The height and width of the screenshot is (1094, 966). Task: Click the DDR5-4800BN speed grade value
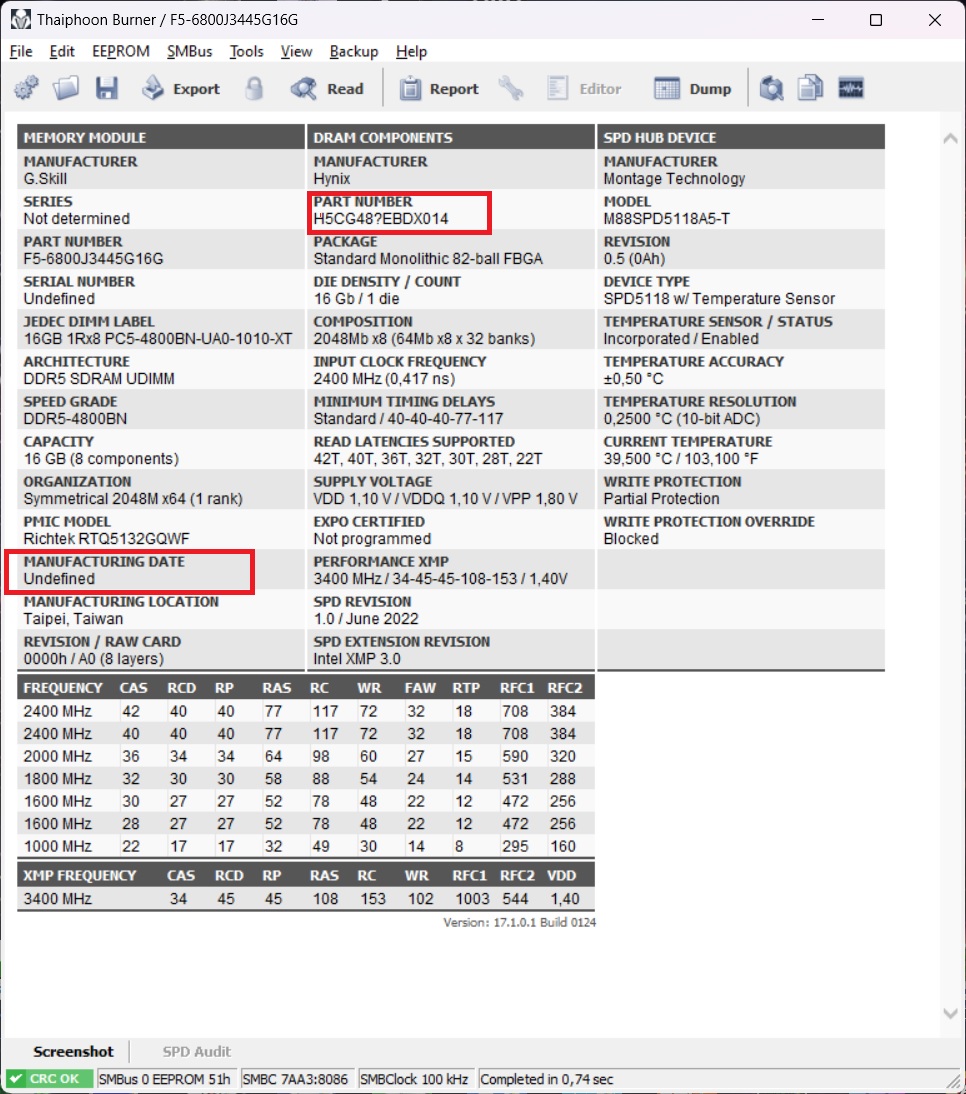75,419
